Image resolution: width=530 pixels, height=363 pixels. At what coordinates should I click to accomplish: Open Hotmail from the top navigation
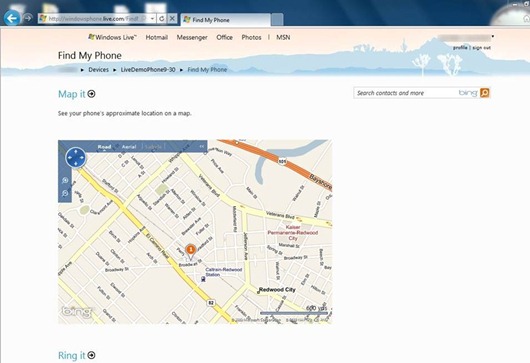click(x=156, y=38)
